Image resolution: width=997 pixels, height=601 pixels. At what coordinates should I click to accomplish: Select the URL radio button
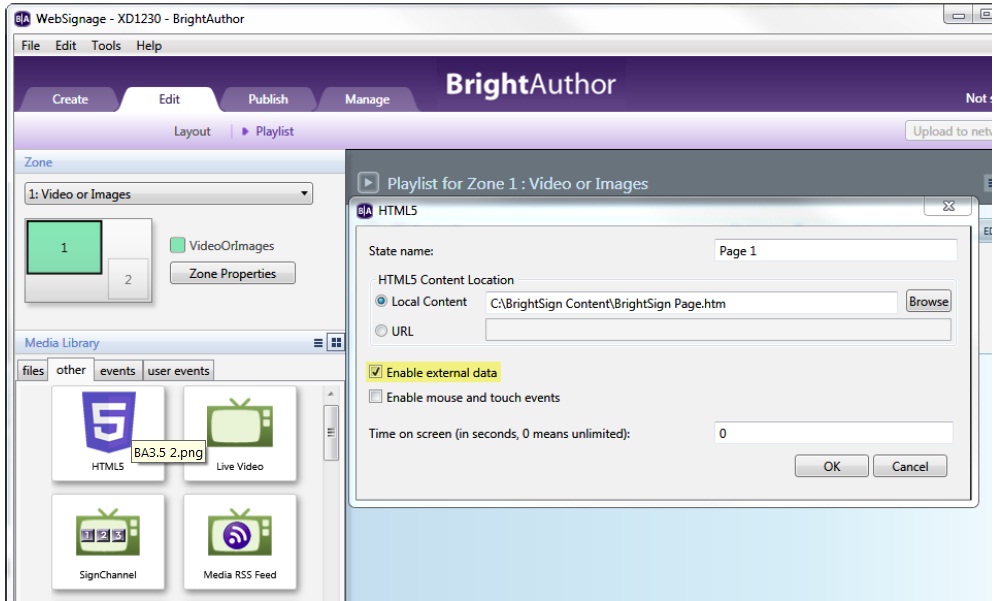click(x=381, y=331)
